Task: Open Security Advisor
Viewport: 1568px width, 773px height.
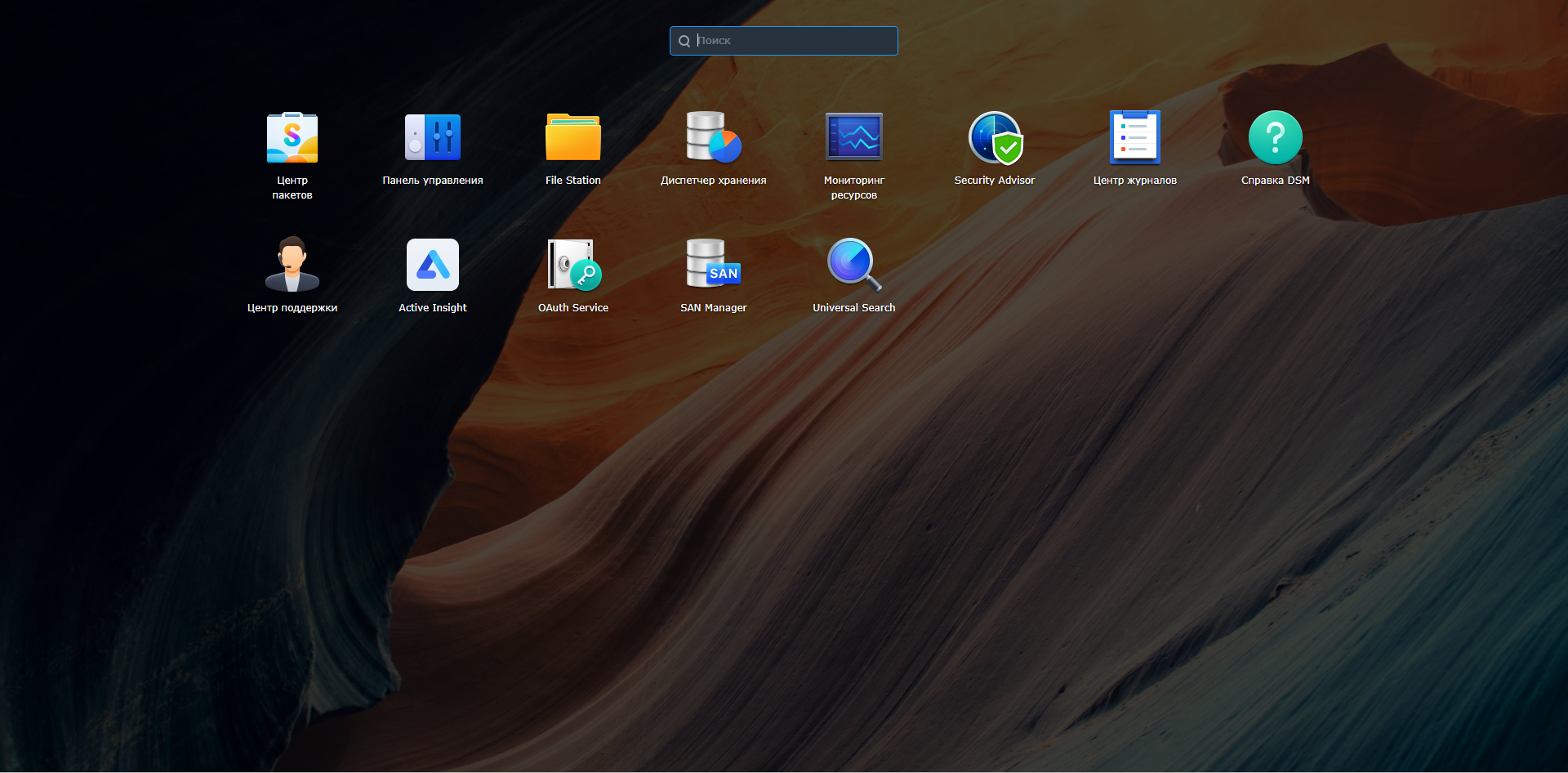Action: pyautogui.click(x=995, y=138)
